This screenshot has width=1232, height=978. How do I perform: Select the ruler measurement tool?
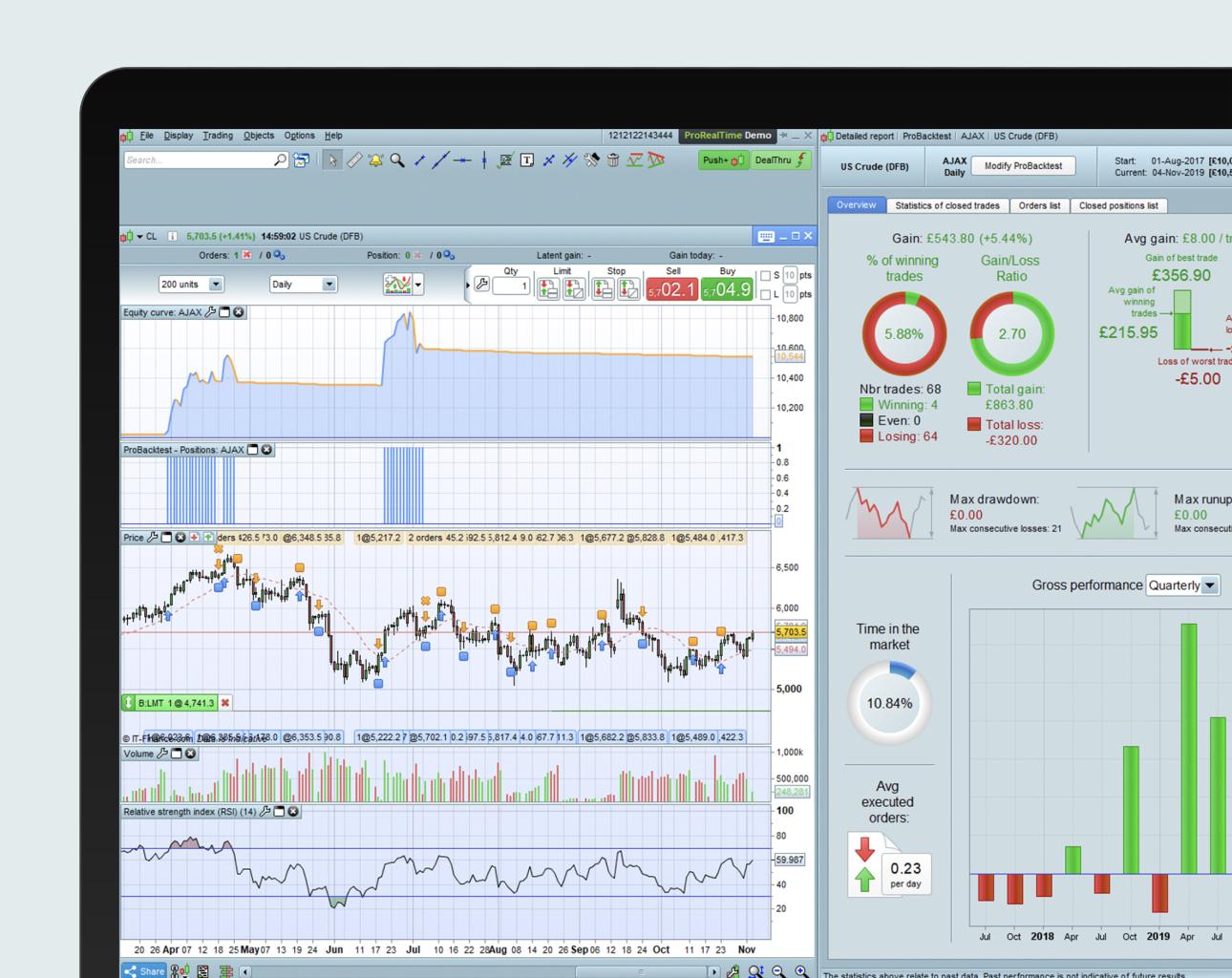(x=353, y=160)
